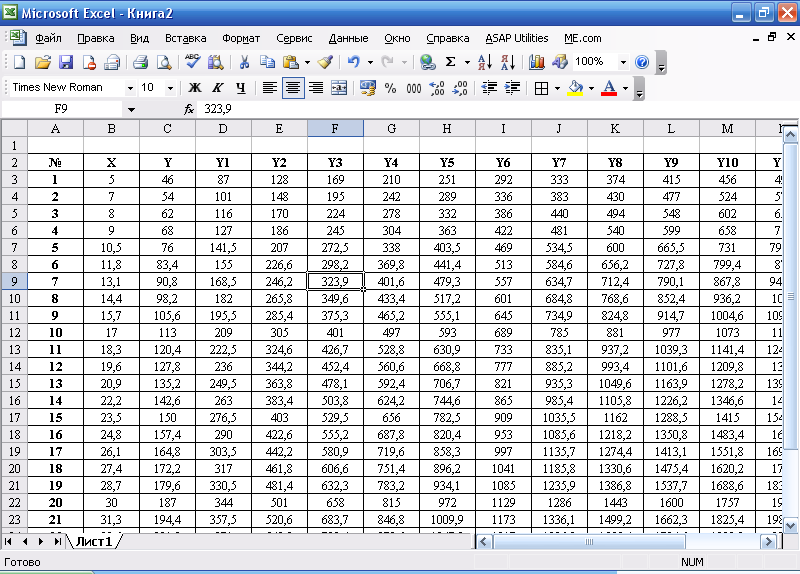Click the AutoSum sigma icon

pos(451,62)
